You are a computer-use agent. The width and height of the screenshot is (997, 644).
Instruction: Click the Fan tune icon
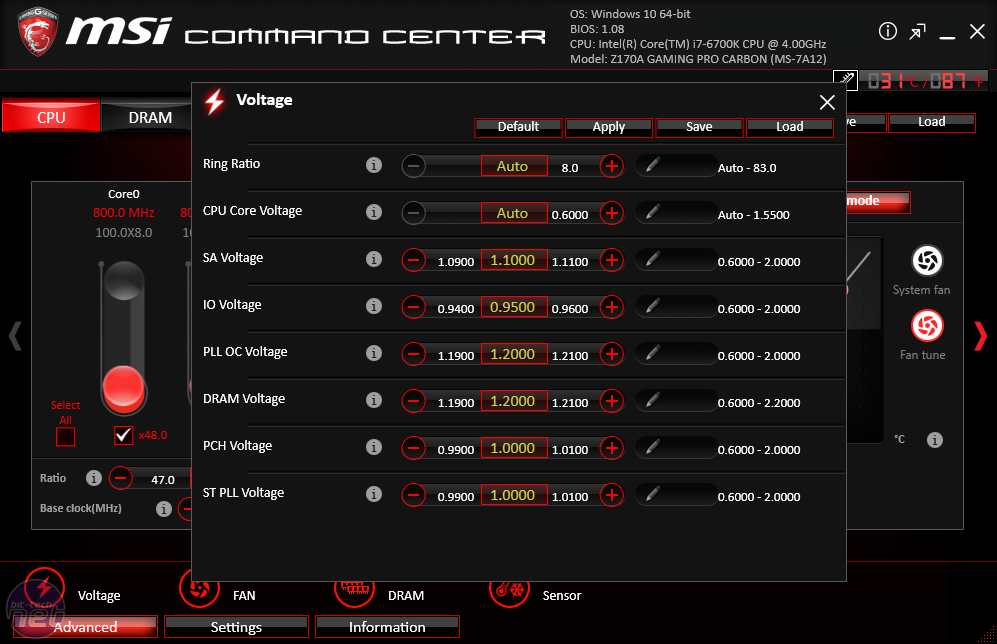[x=928, y=326]
